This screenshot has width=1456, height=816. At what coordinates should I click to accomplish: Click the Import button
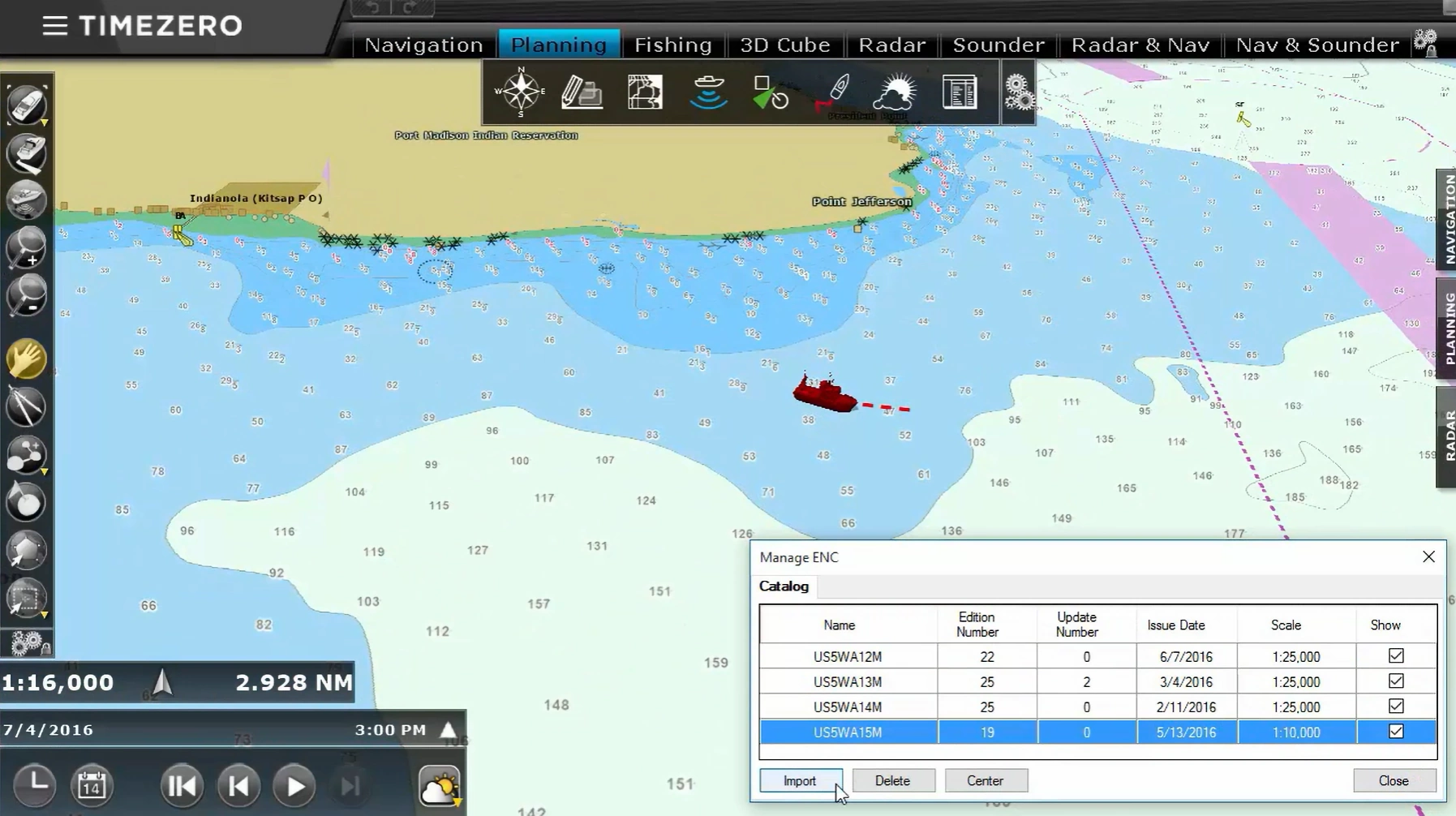[x=800, y=780]
